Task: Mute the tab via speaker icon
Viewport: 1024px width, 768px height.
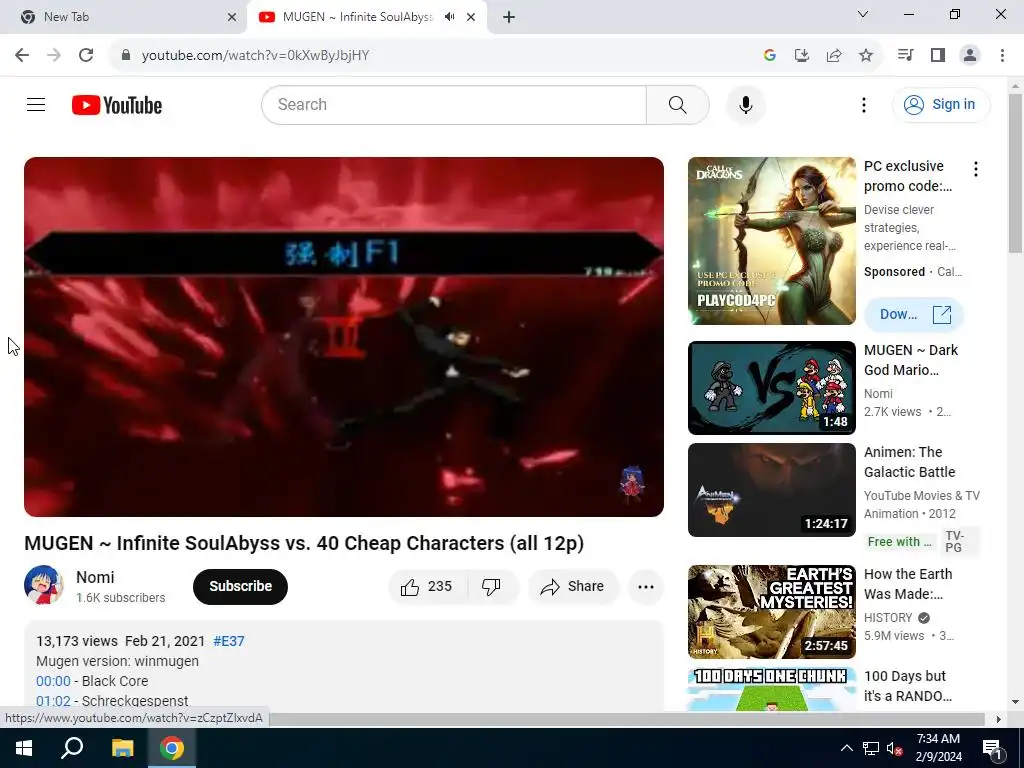Action: point(449,17)
